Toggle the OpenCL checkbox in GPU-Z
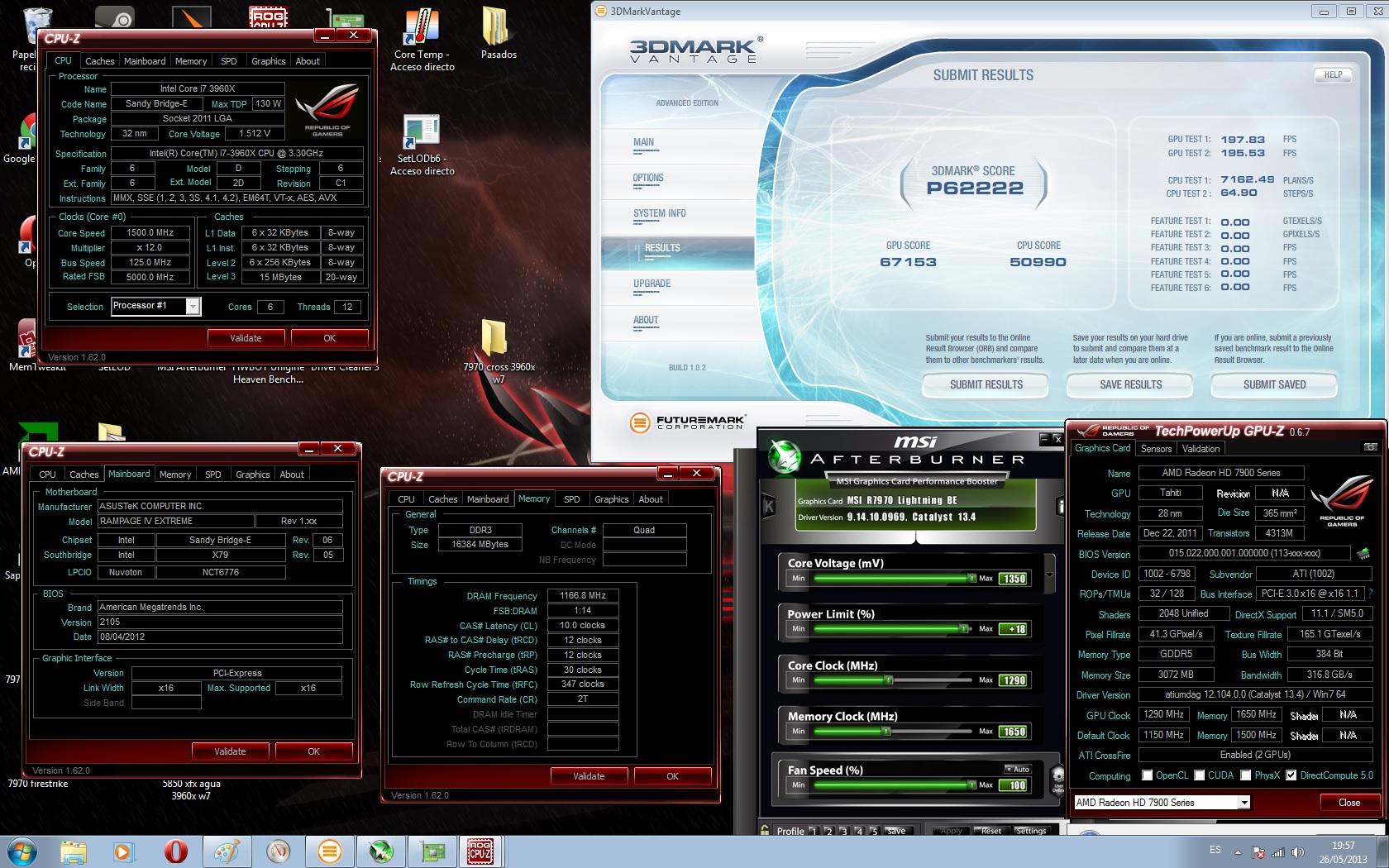 coord(1147,775)
